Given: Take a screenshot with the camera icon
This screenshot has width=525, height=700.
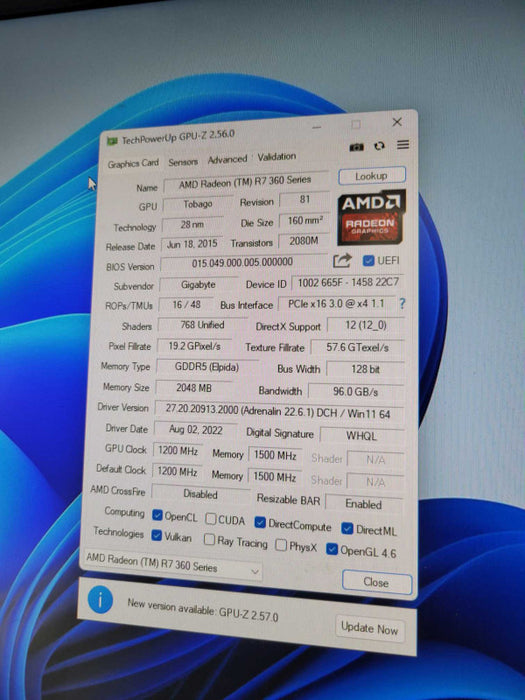Looking at the screenshot, I should (356, 147).
